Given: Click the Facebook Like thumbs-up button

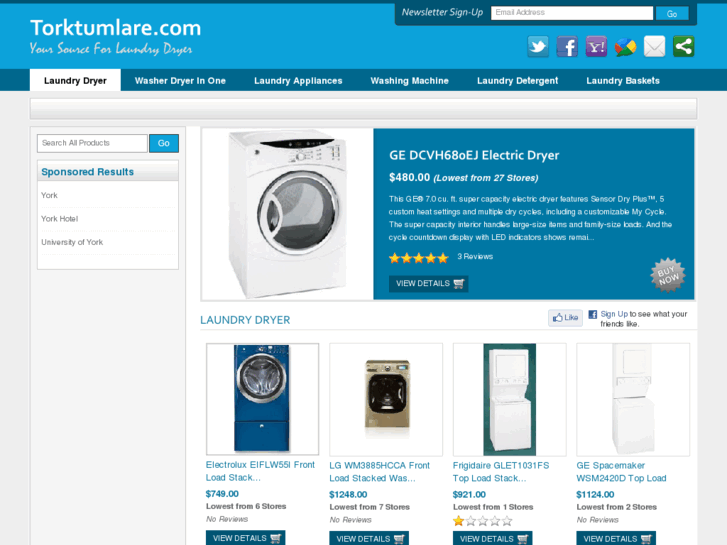Looking at the screenshot, I should tap(565, 318).
